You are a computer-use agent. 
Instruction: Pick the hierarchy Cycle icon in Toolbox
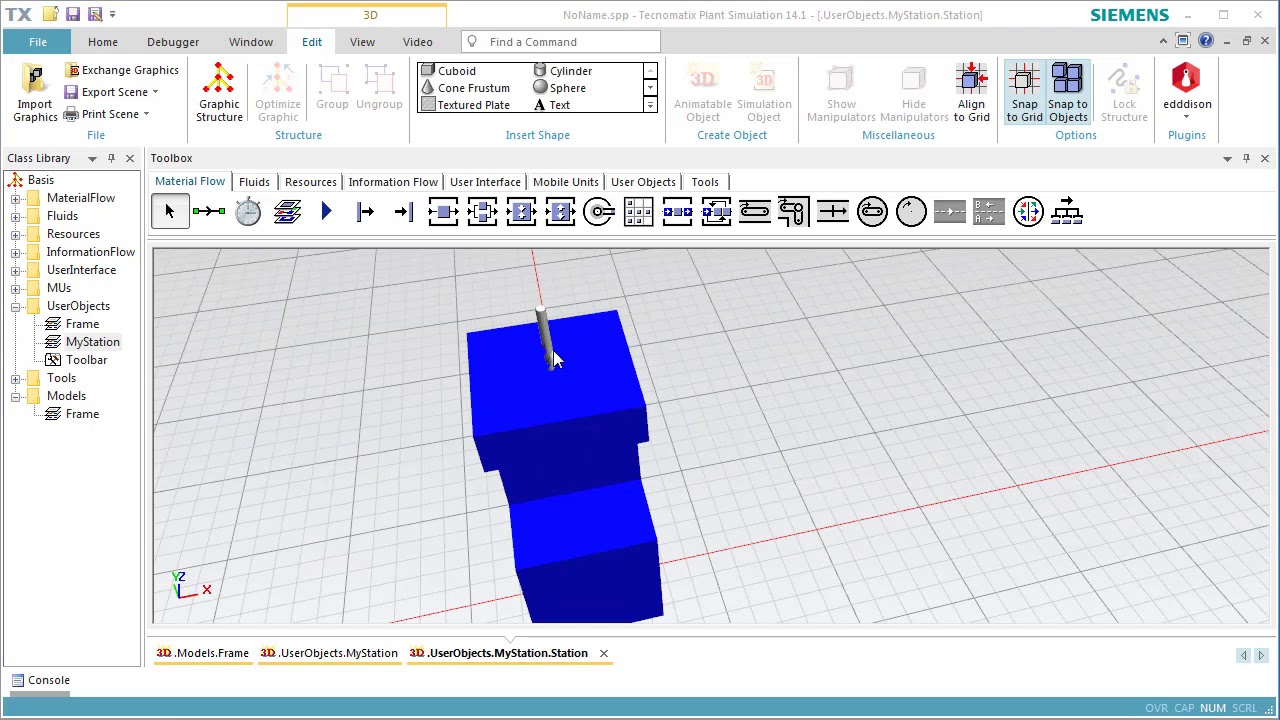1067,211
